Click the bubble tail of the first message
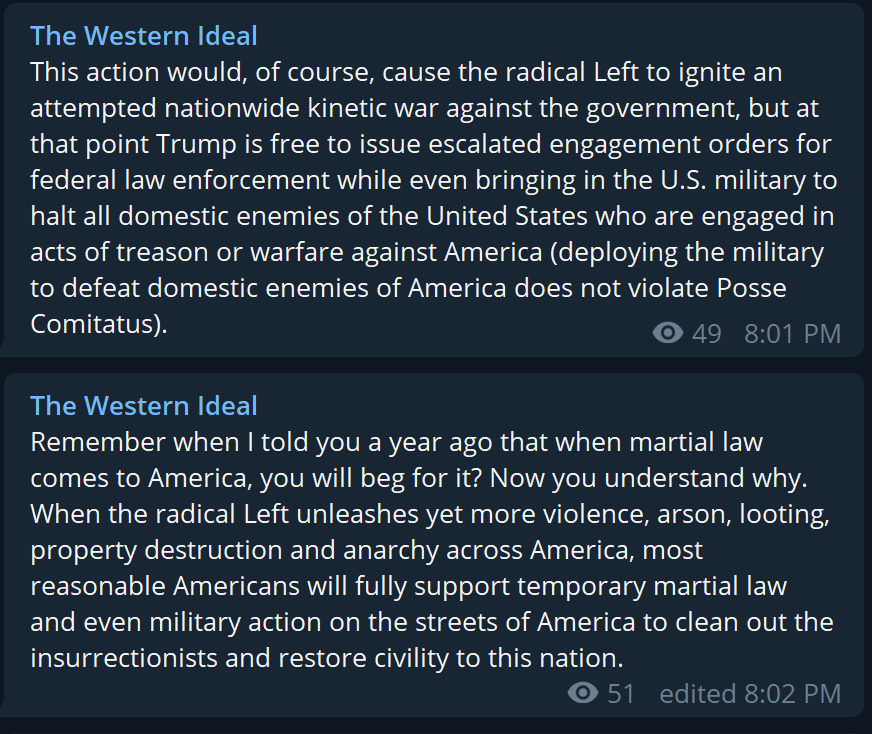This screenshot has width=872, height=734. pos(2,348)
